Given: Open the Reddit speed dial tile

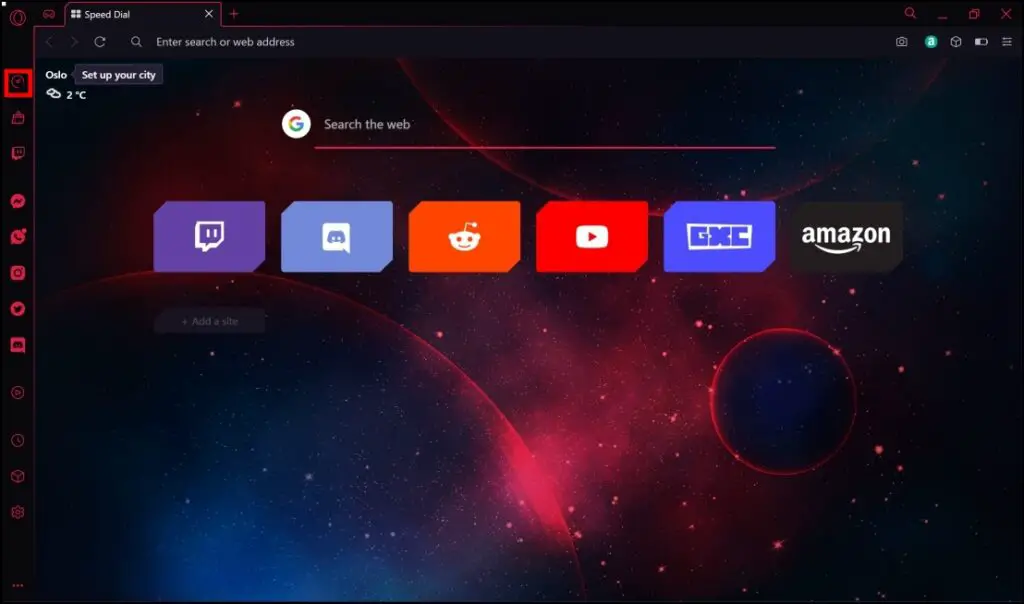Looking at the screenshot, I should point(464,236).
